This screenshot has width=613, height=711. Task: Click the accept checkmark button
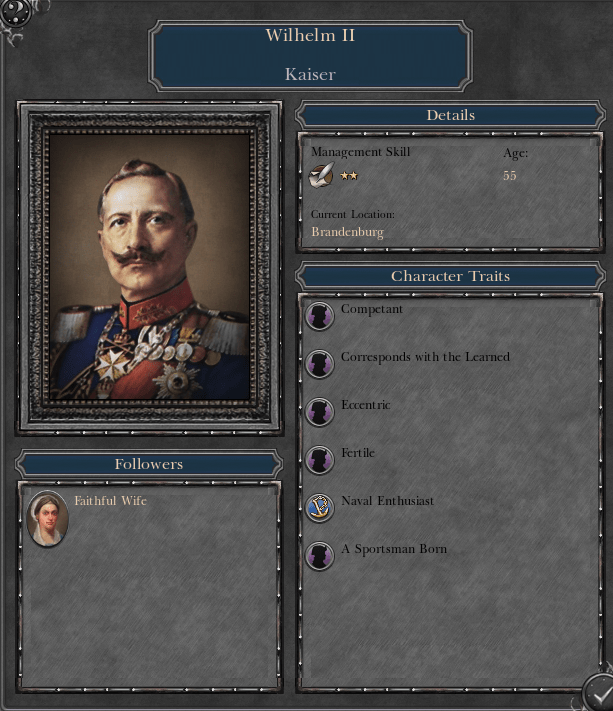click(600, 693)
